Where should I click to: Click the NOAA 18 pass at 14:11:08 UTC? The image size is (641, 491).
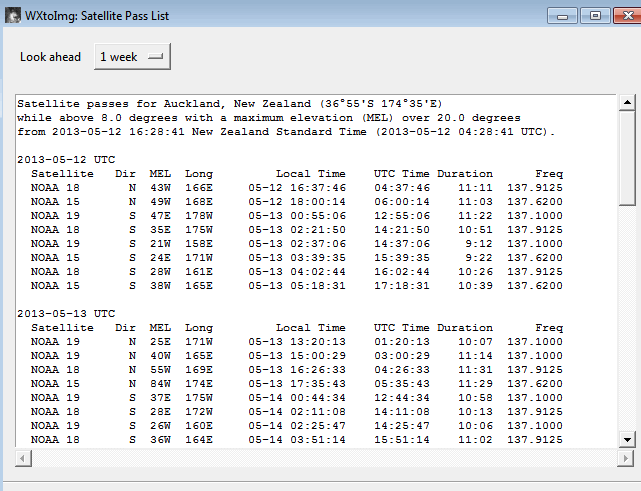297,411
